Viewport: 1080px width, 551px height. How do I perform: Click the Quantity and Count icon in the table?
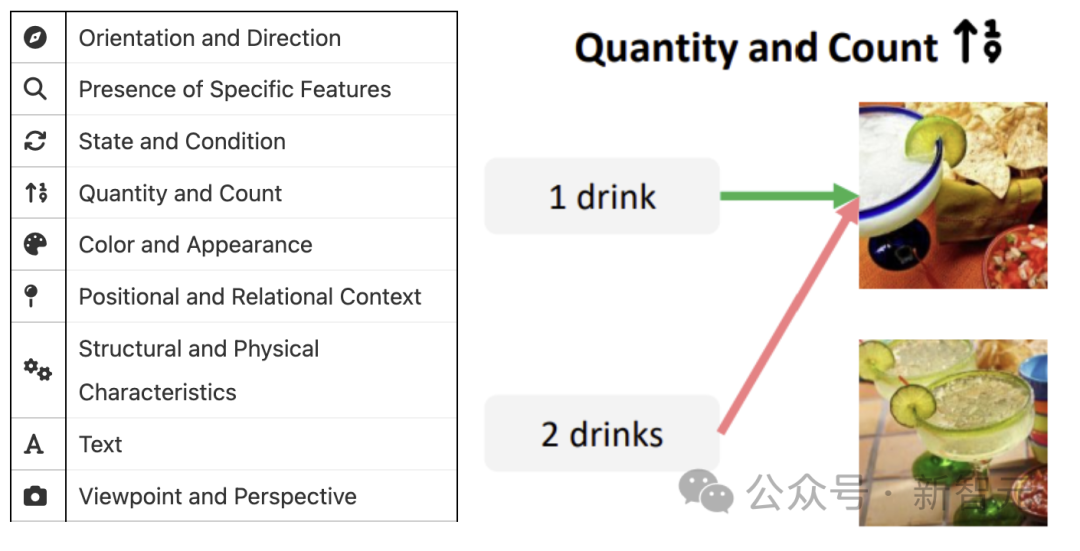click(x=36, y=193)
